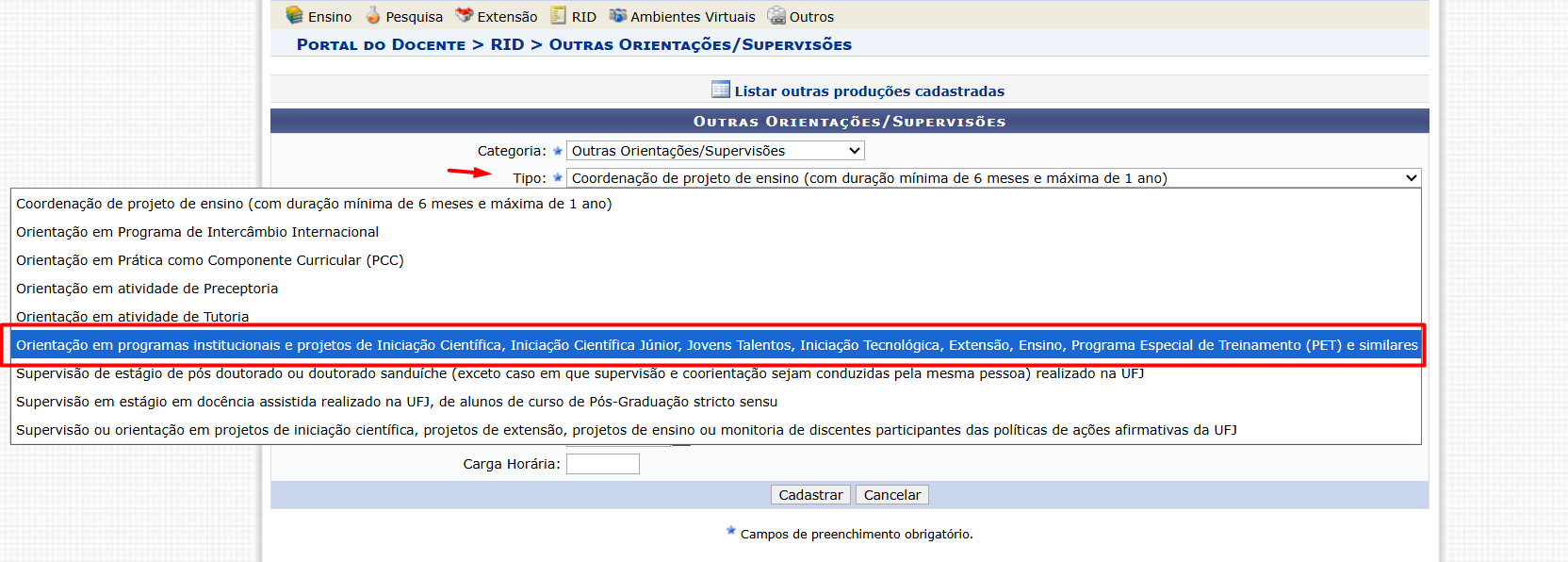Open the Outros menu

pyautogui.click(x=811, y=17)
